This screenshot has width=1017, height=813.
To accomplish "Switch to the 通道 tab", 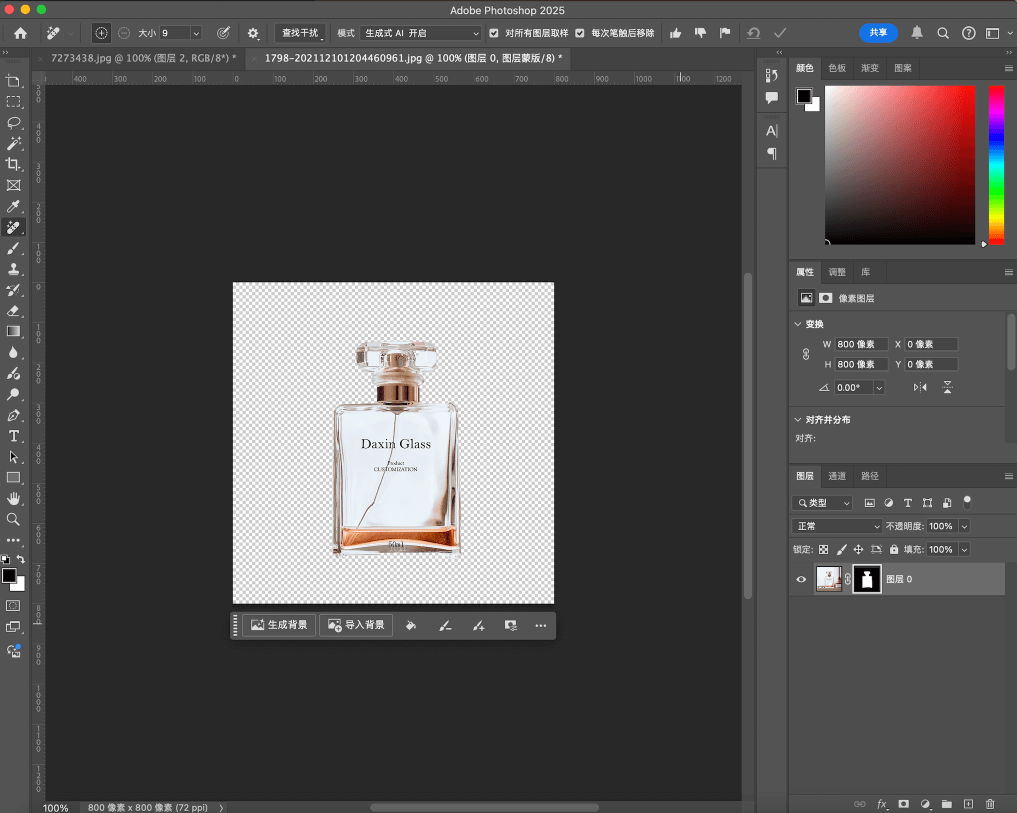I will (x=835, y=476).
